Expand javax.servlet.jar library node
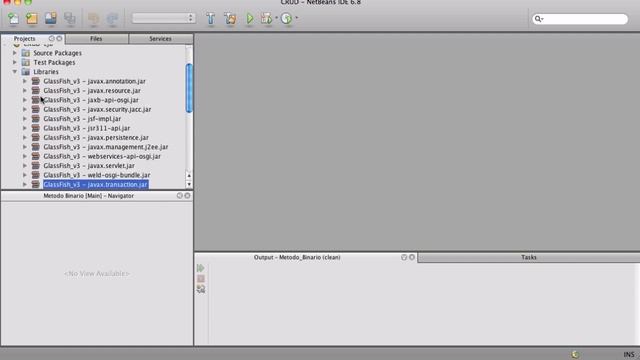The height and width of the screenshot is (360, 640). 24,165
